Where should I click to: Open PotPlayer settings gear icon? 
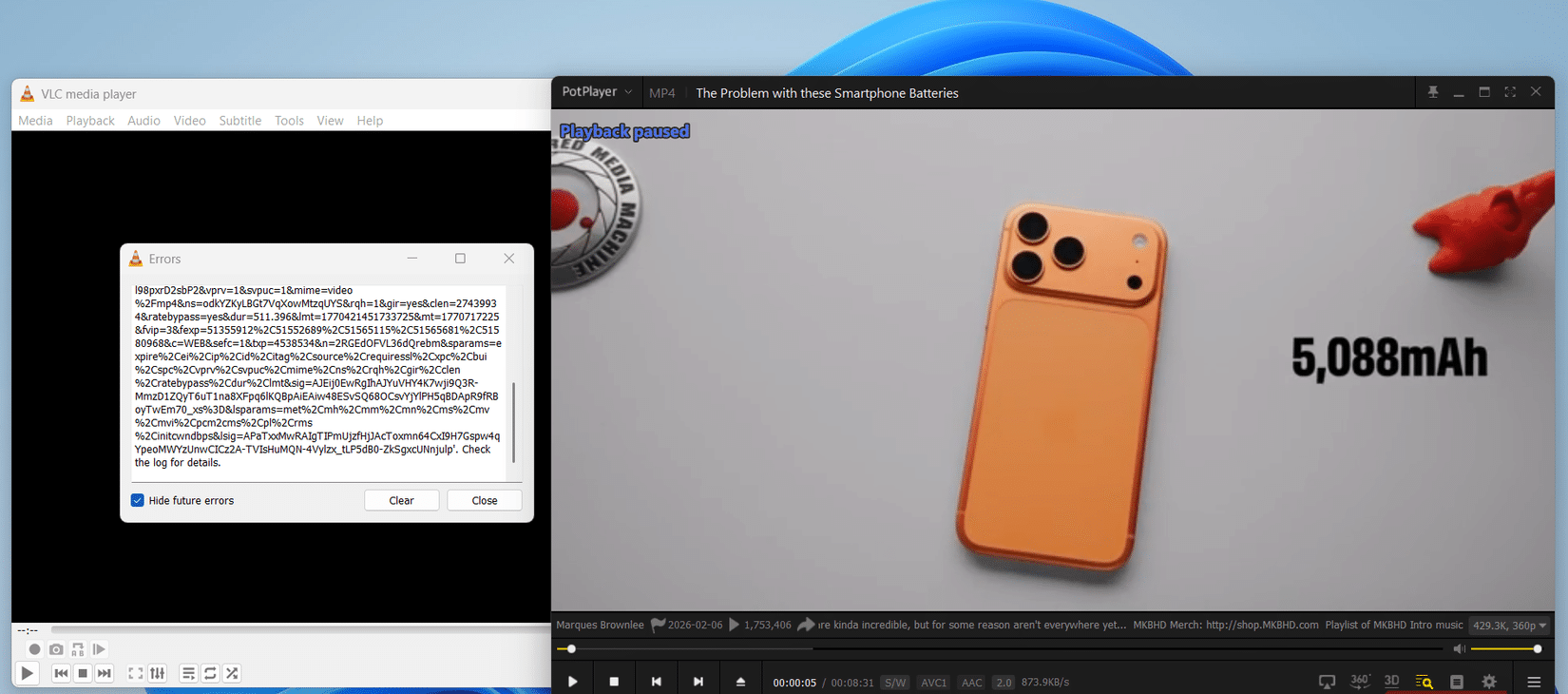[1489, 682]
